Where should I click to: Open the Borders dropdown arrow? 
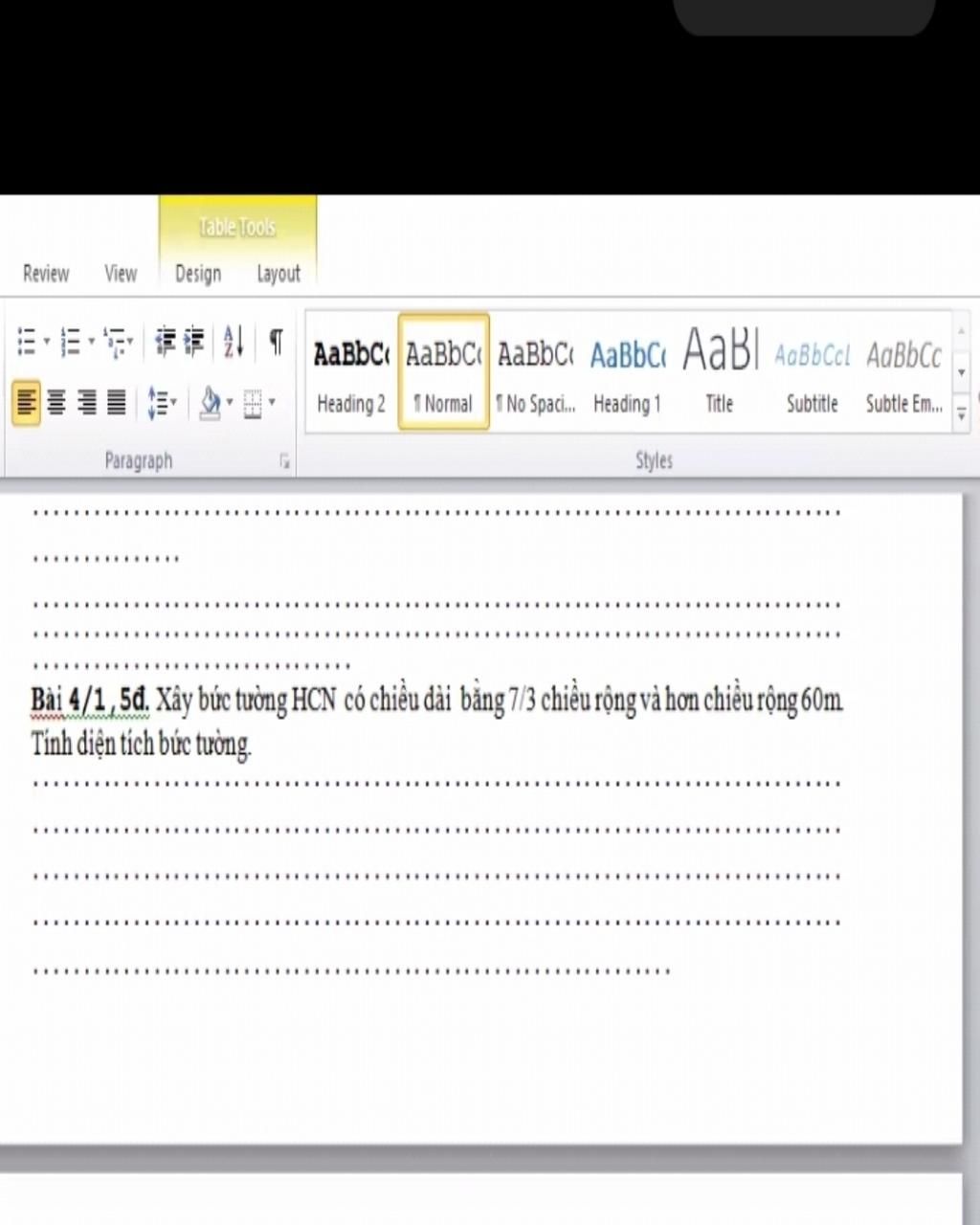(272, 403)
